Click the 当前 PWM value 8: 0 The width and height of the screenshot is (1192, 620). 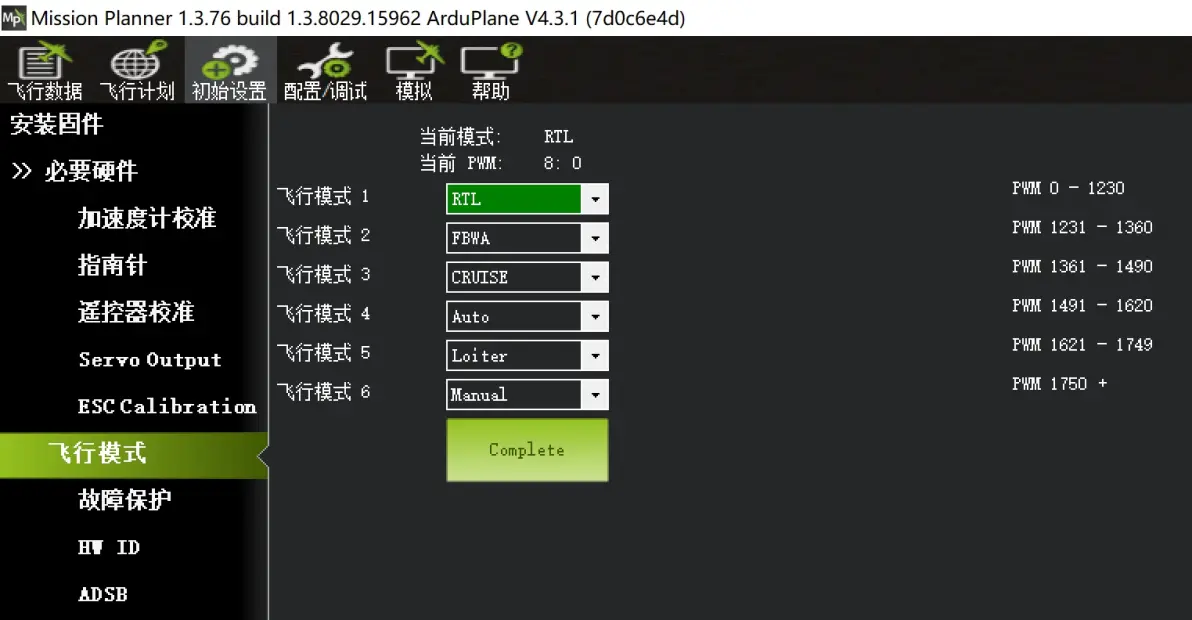pos(563,163)
